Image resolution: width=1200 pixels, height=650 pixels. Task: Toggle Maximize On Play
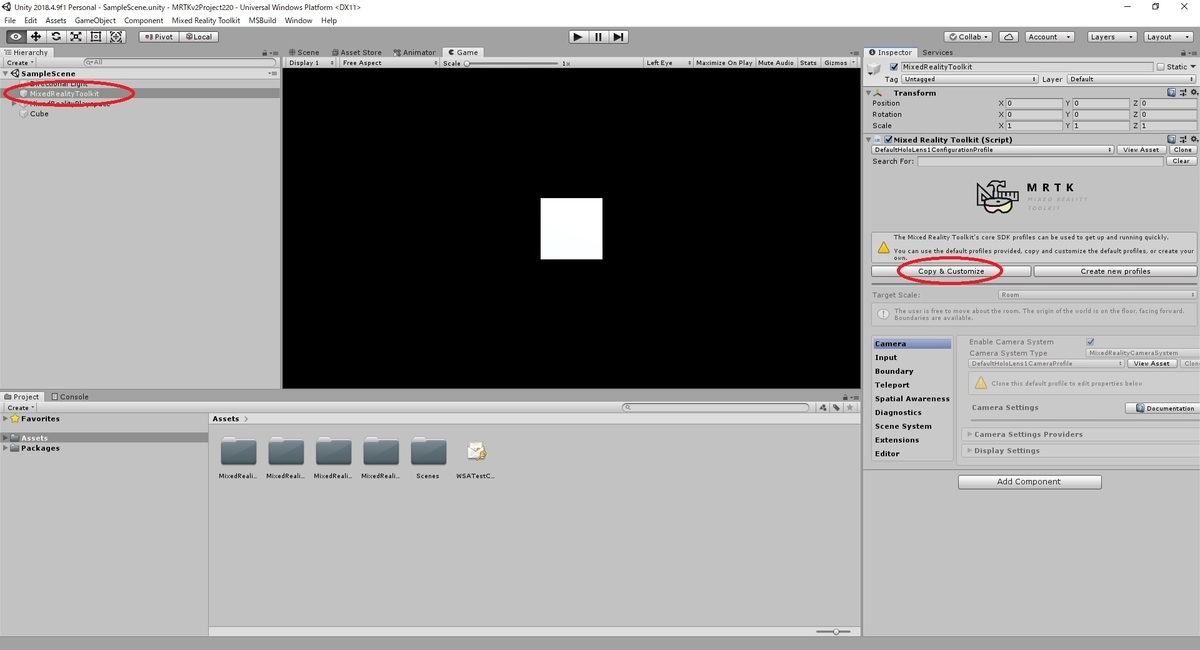pos(724,63)
